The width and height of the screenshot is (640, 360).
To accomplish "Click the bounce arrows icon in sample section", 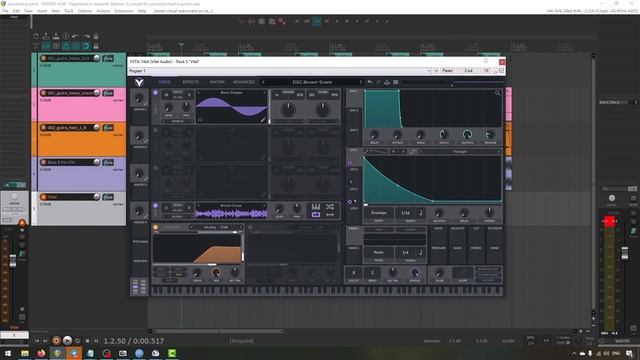I will pos(330,215).
